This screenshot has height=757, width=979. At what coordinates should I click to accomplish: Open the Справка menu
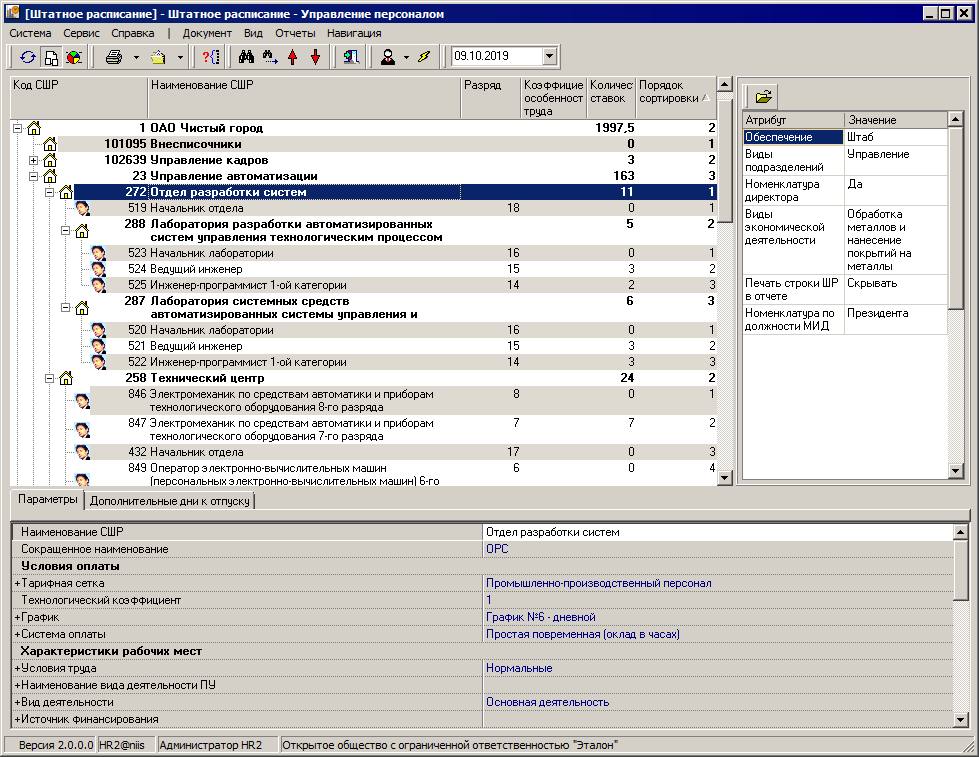click(132, 33)
